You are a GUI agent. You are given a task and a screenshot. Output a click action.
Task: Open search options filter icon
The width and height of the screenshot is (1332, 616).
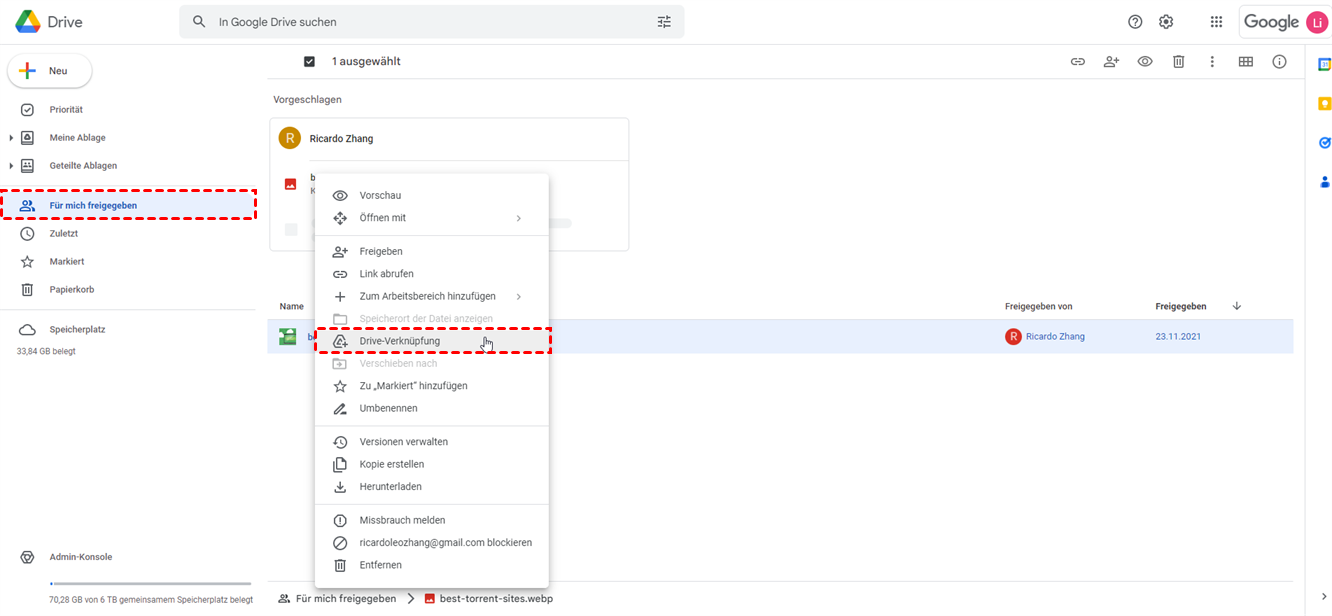click(664, 22)
